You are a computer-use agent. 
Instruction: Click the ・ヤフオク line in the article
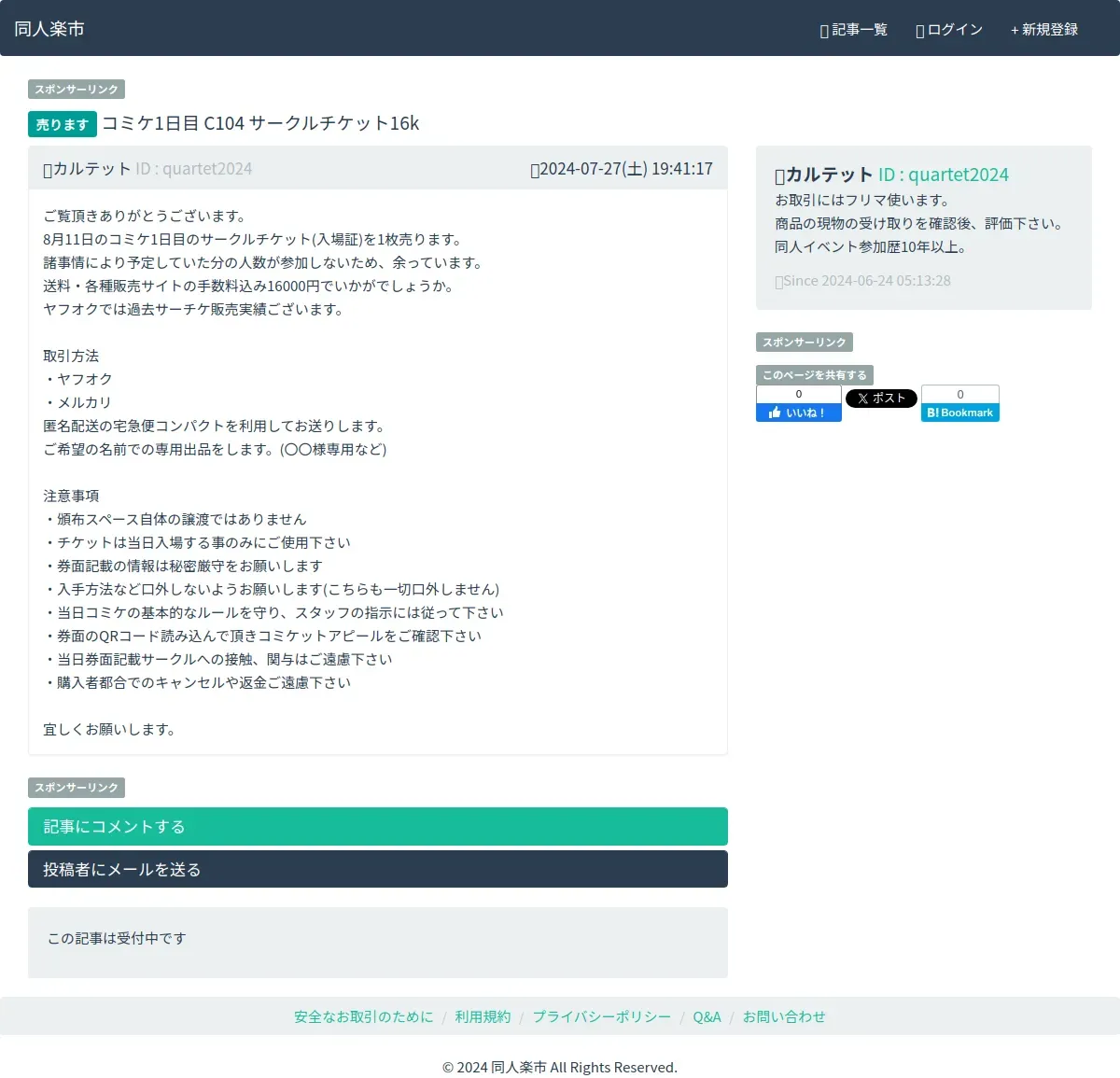point(77,380)
